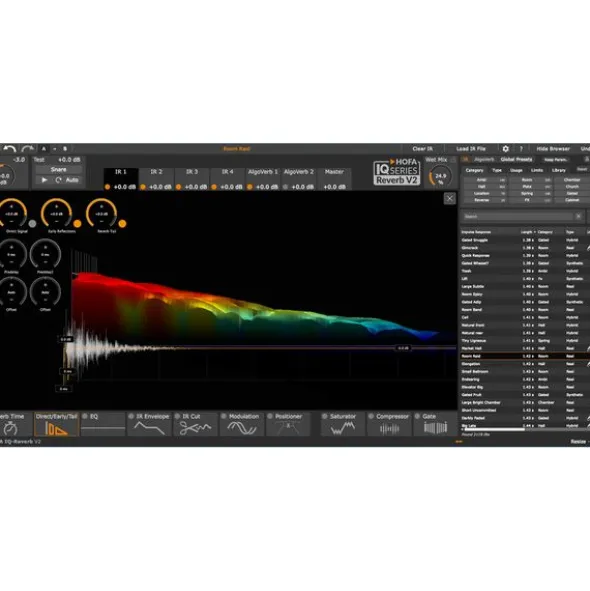The image size is (590, 591).
Task: Enable the Modulation power dot
Action: 224,416
